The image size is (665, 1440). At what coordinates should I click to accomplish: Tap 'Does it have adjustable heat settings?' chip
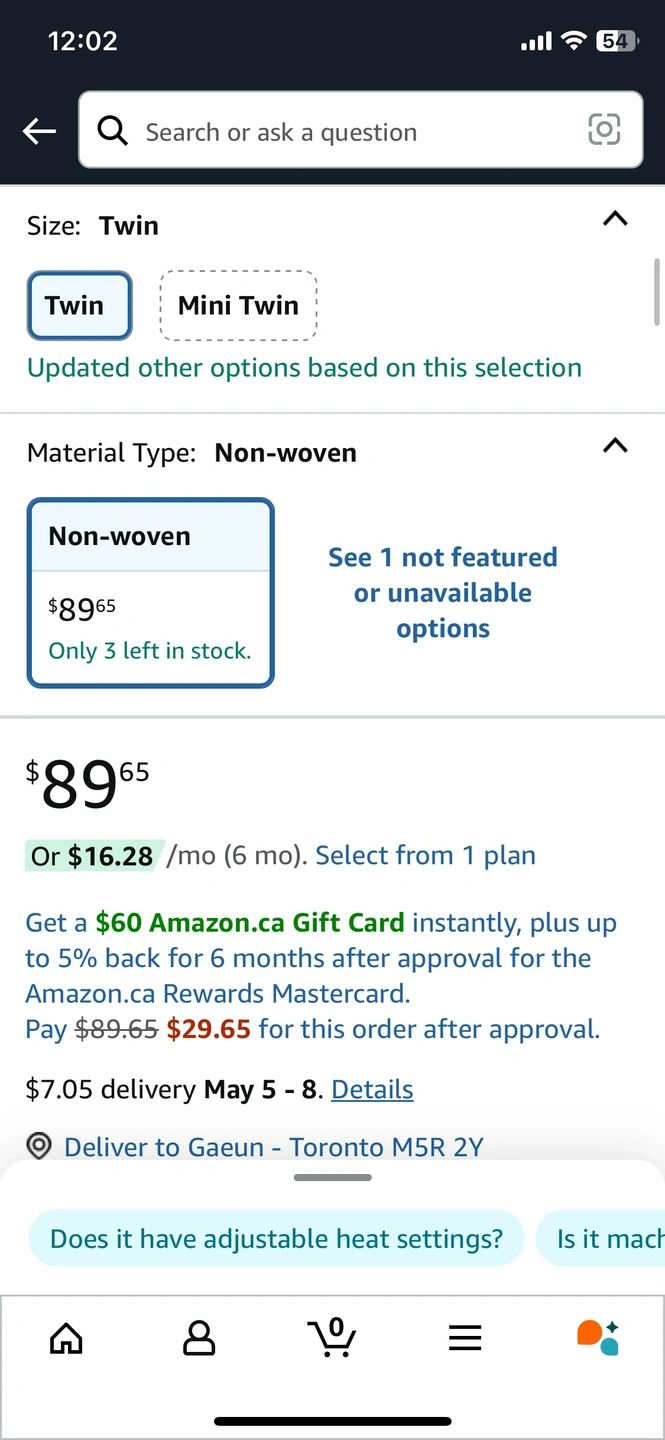click(x=276, y=1239)
